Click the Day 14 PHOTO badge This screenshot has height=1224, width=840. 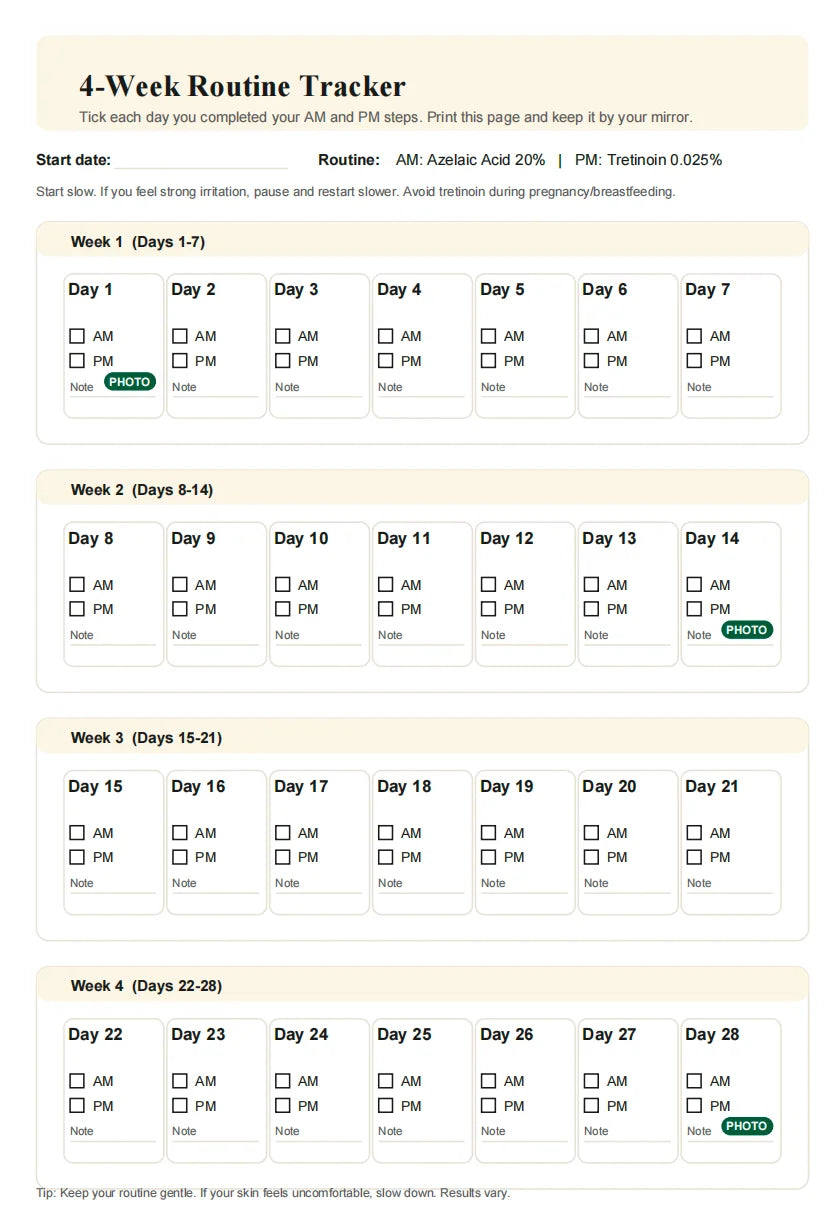[x=747, y=630]
